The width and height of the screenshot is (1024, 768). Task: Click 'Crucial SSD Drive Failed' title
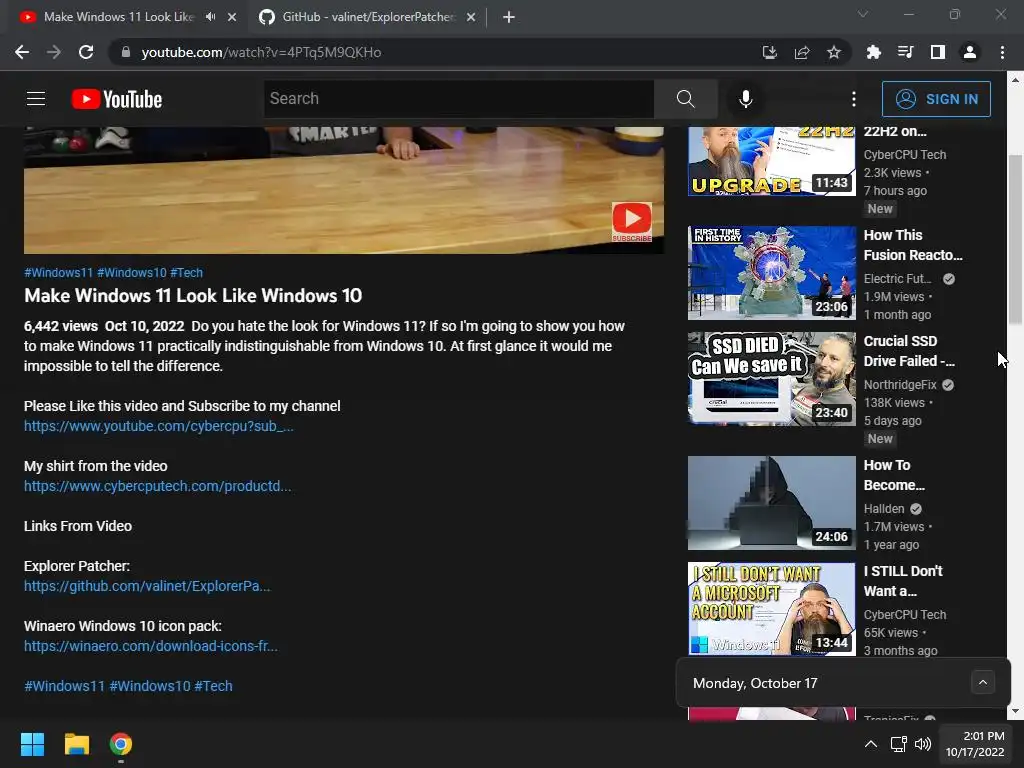tap(909, 351)
